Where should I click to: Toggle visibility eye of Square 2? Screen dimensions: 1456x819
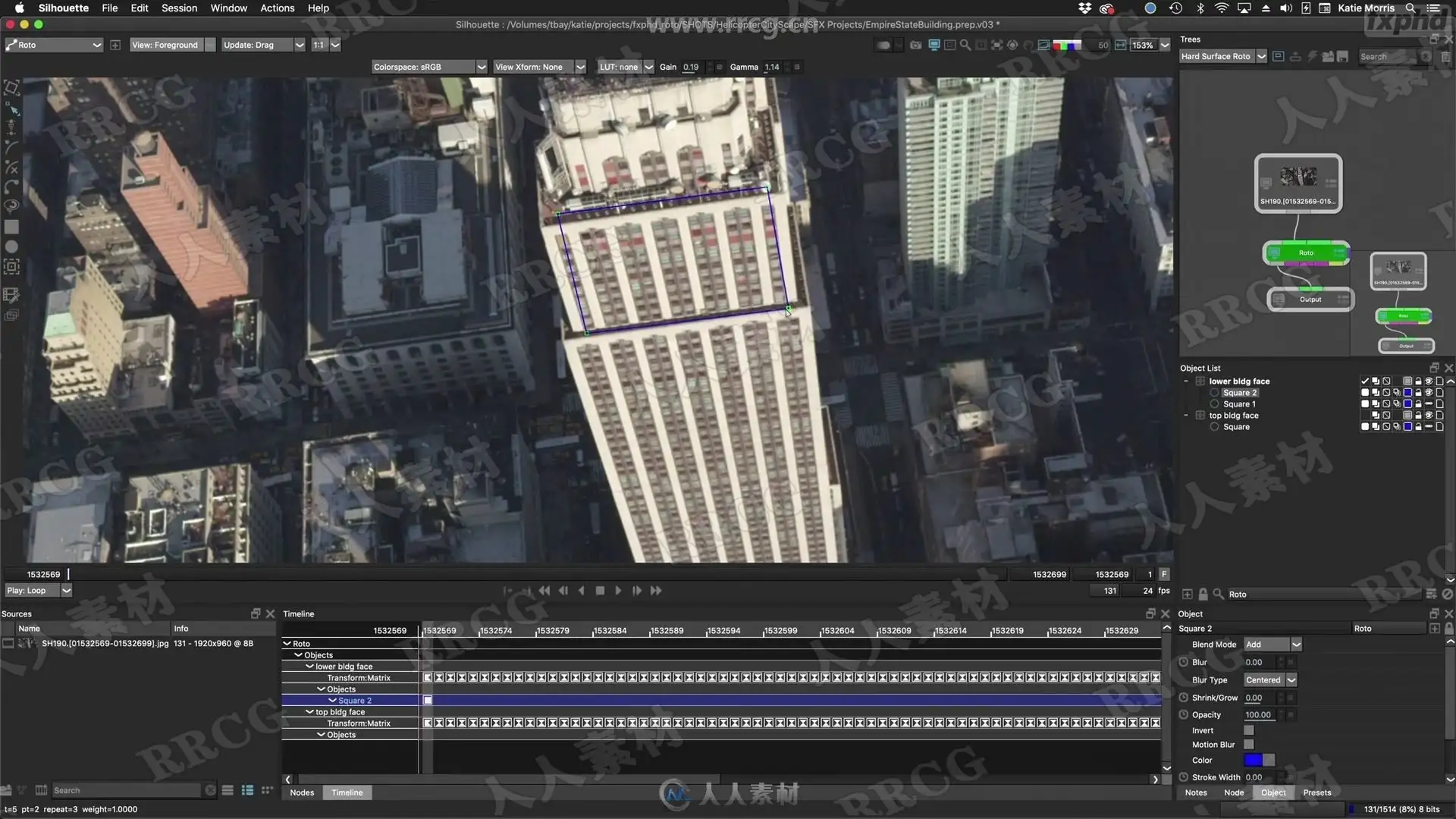point(1429,393)
